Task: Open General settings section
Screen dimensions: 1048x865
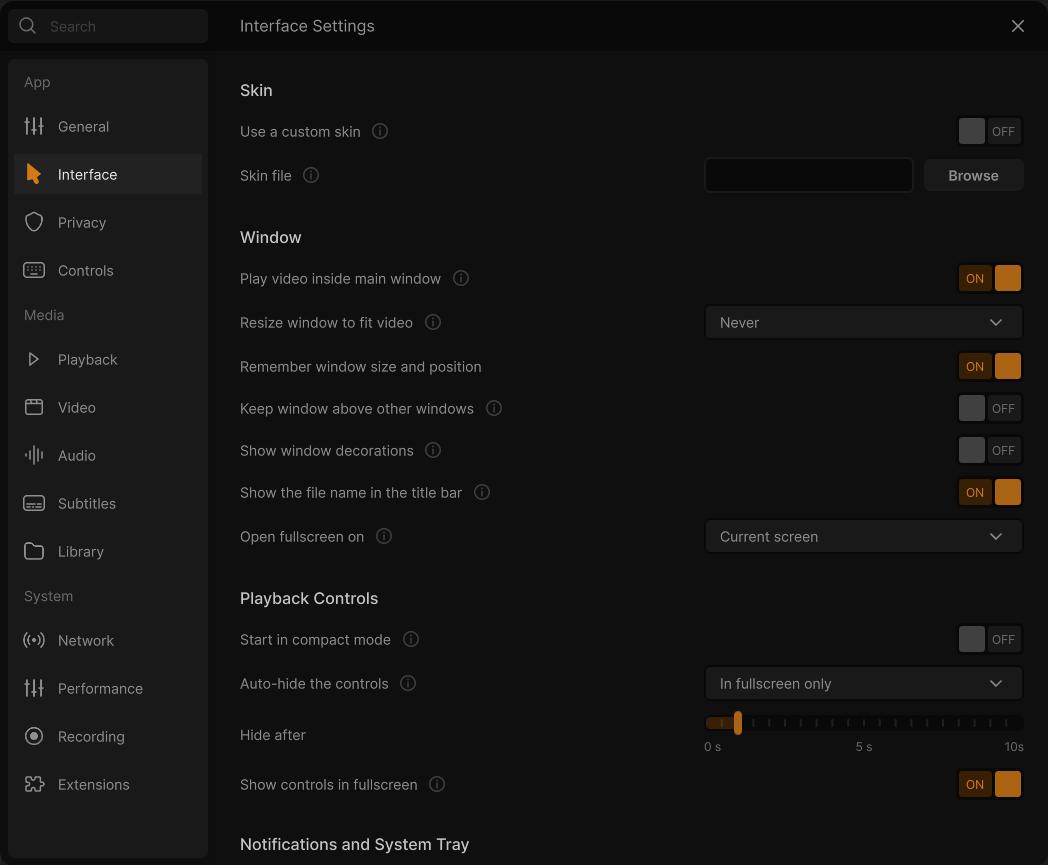Action: 108,126
